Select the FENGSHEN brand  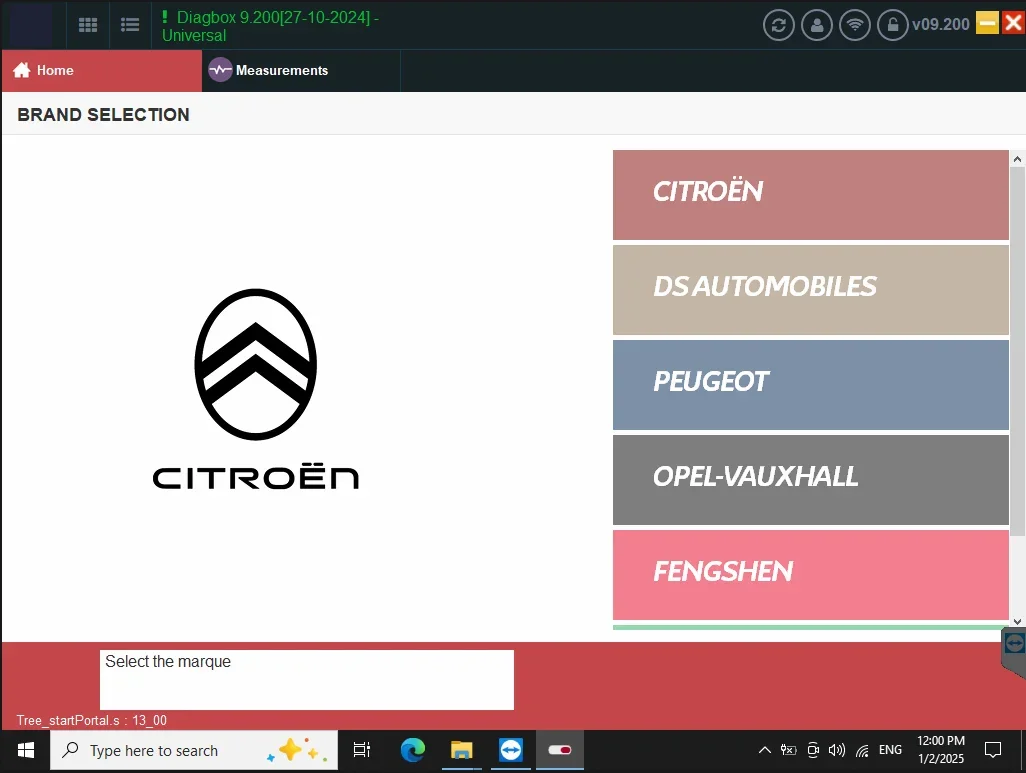810,574
